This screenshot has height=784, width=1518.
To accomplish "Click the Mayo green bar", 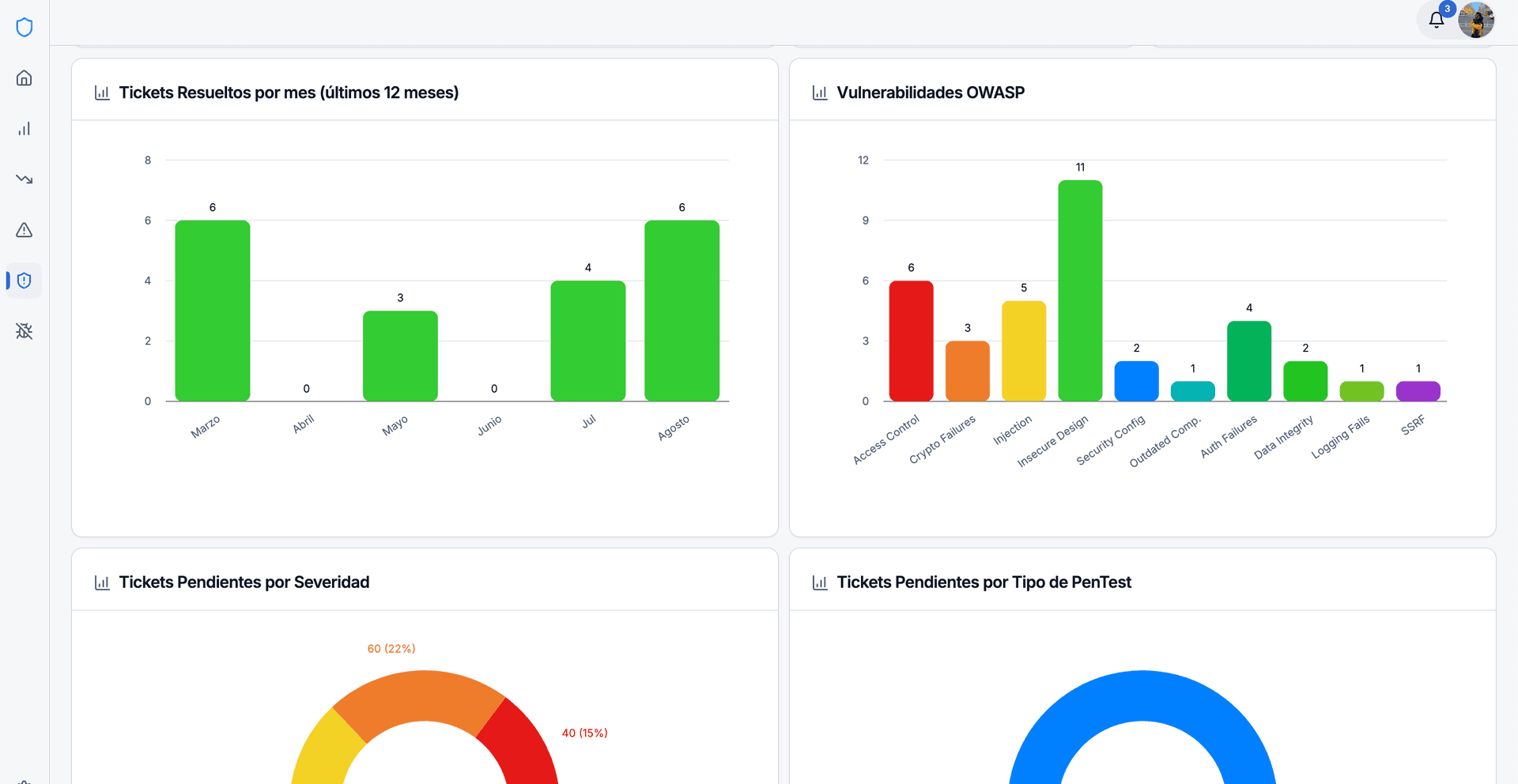I will click(x=400, y=356).
